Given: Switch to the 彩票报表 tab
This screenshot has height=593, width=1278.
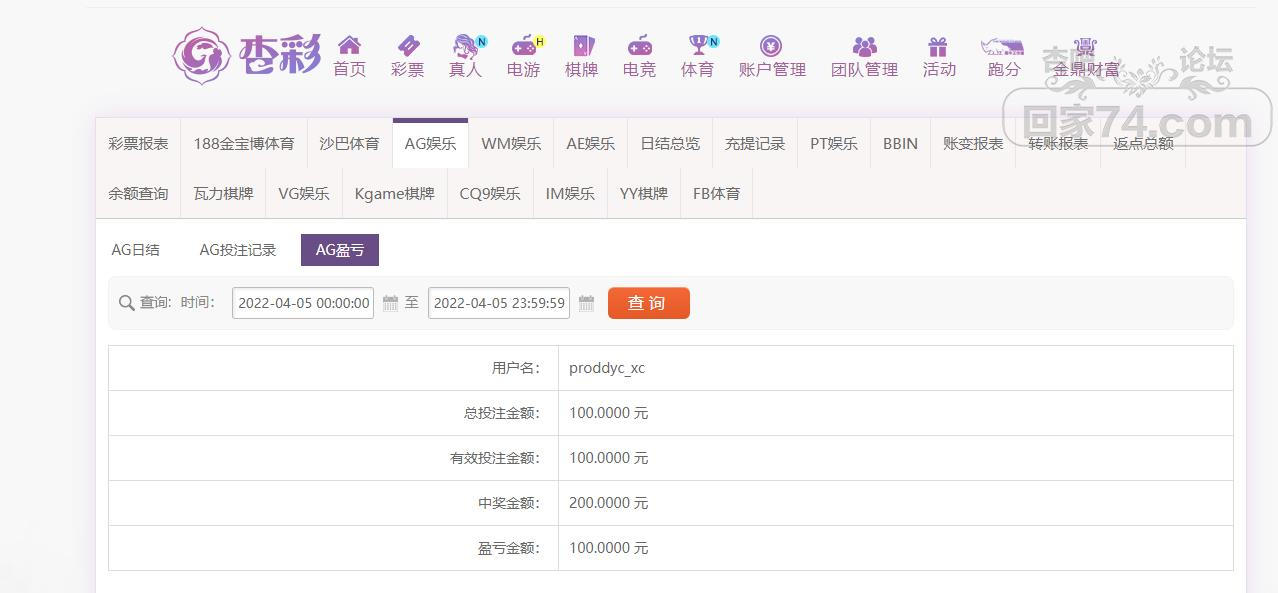Looking at the screenshot, I should (139, 143).
